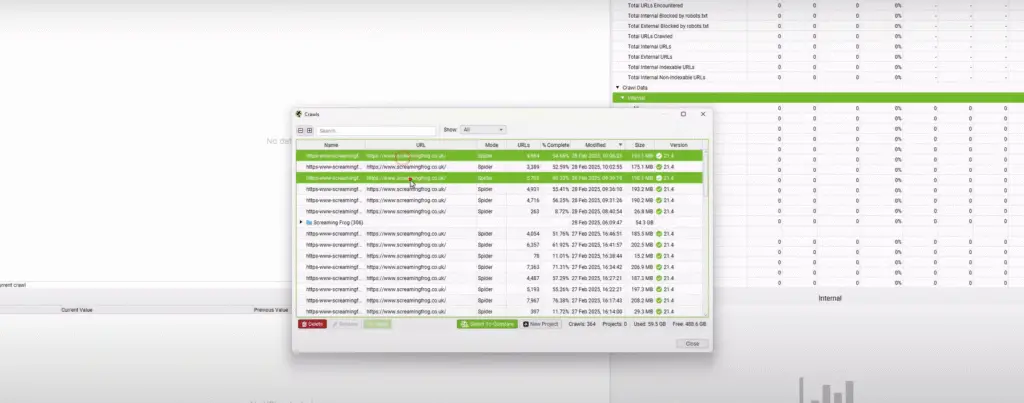Select the crawl modified 27 Feb 2025, 16:27:21
Image resolution: width=1024 pixels, height=403 pixels.
tap(500, 278)
